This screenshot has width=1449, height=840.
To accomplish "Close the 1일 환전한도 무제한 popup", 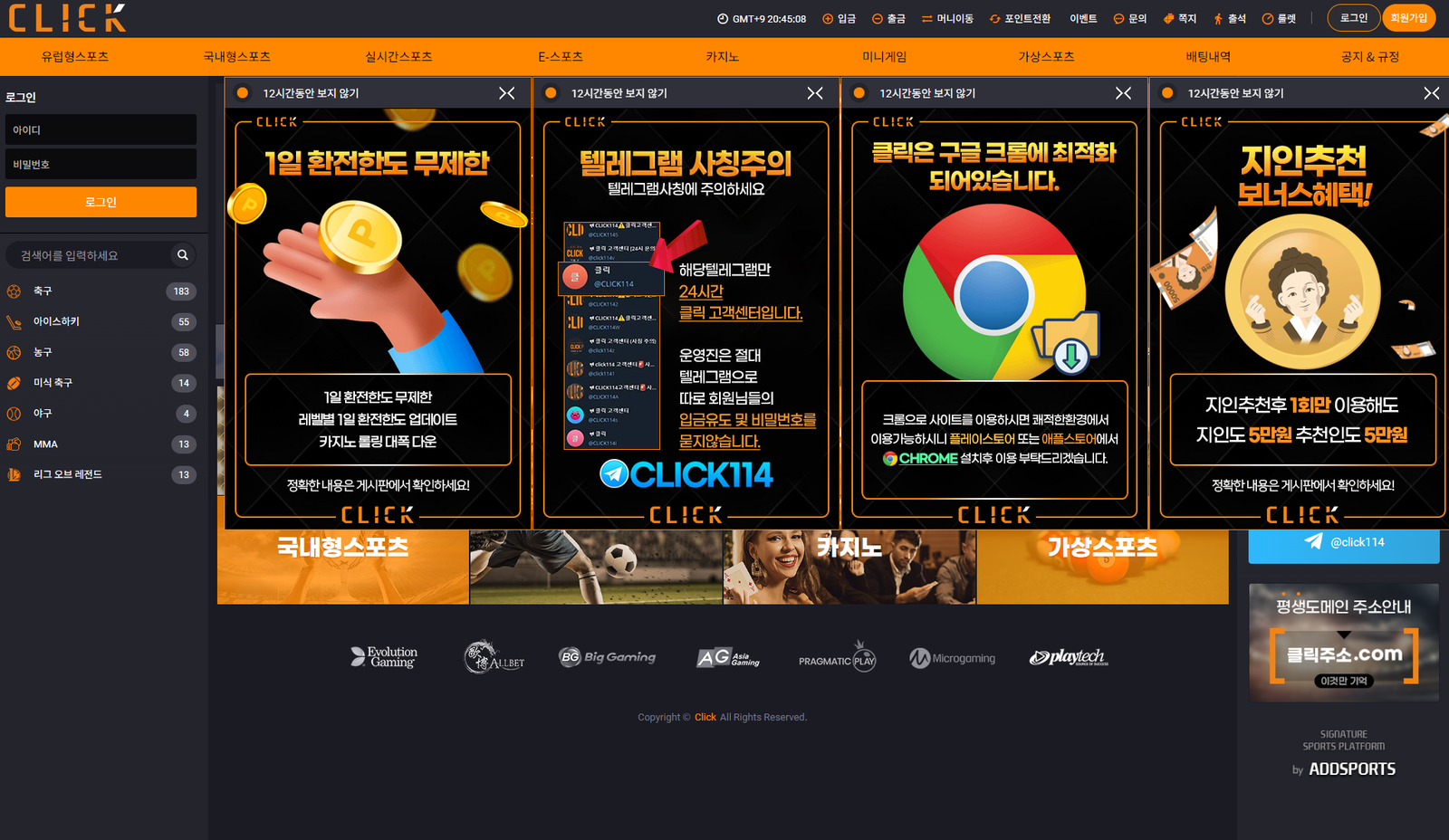I will pyautogui.click(x=507, y=93).
